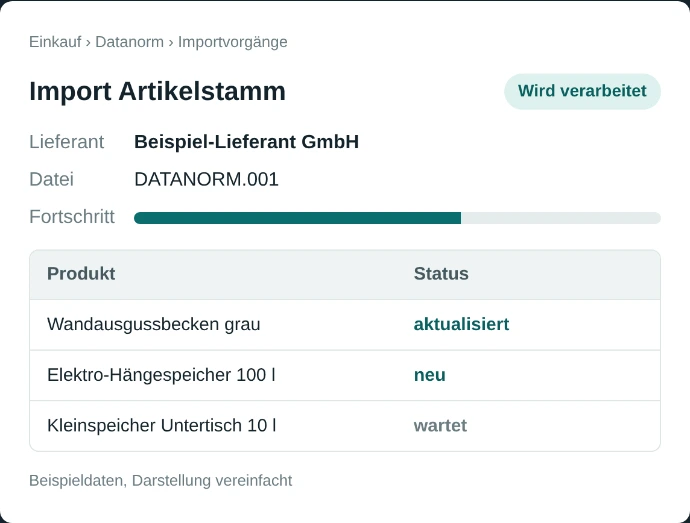Select row 'Elektro-Hängespeicher 100 l'
This screenshot has width=690, height=523.
coord(345,376)
